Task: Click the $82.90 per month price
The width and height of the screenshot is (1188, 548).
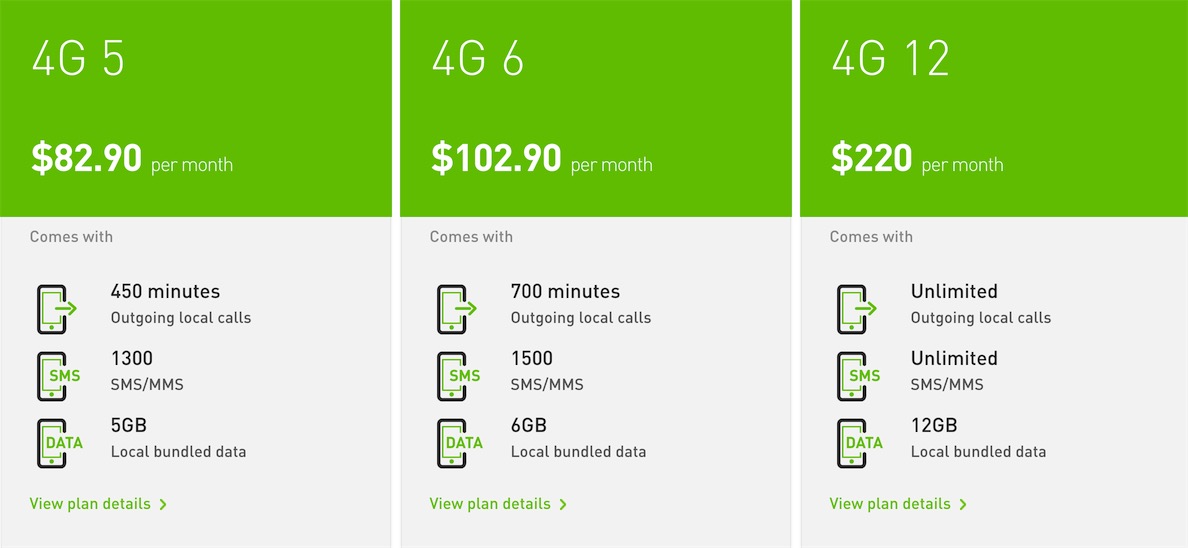Action: [x=131, y=160]
